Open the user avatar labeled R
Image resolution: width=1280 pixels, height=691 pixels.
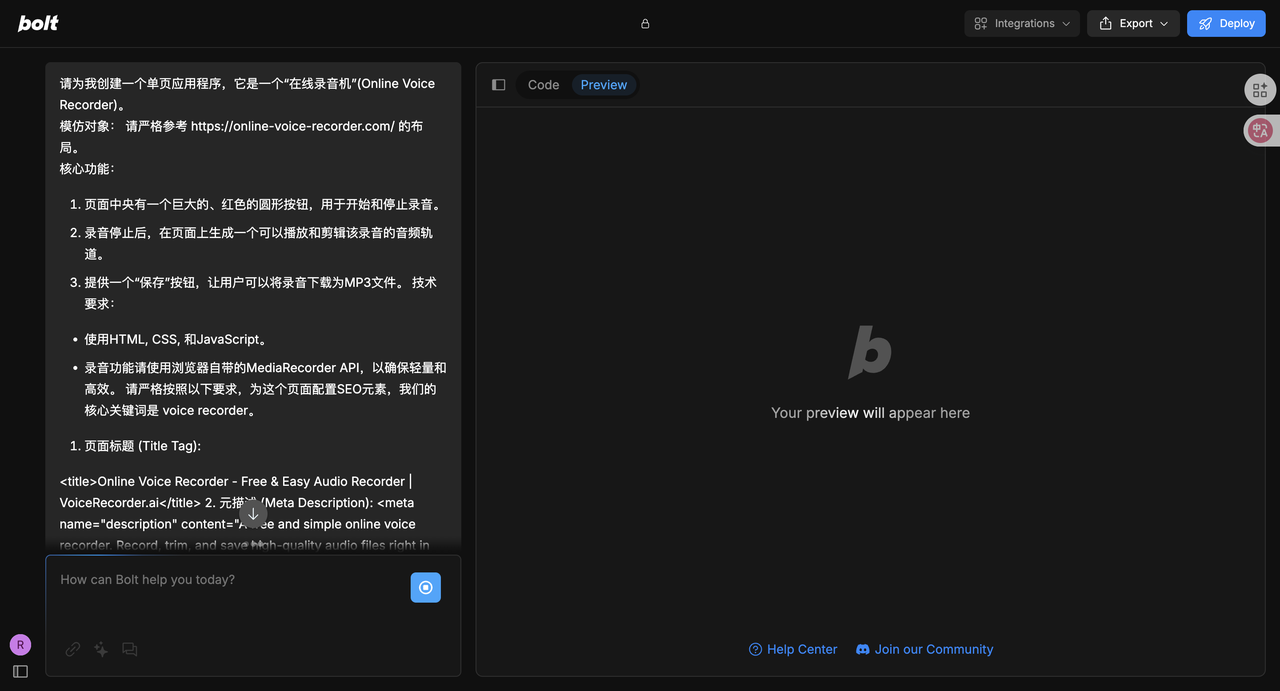(20, 645)
